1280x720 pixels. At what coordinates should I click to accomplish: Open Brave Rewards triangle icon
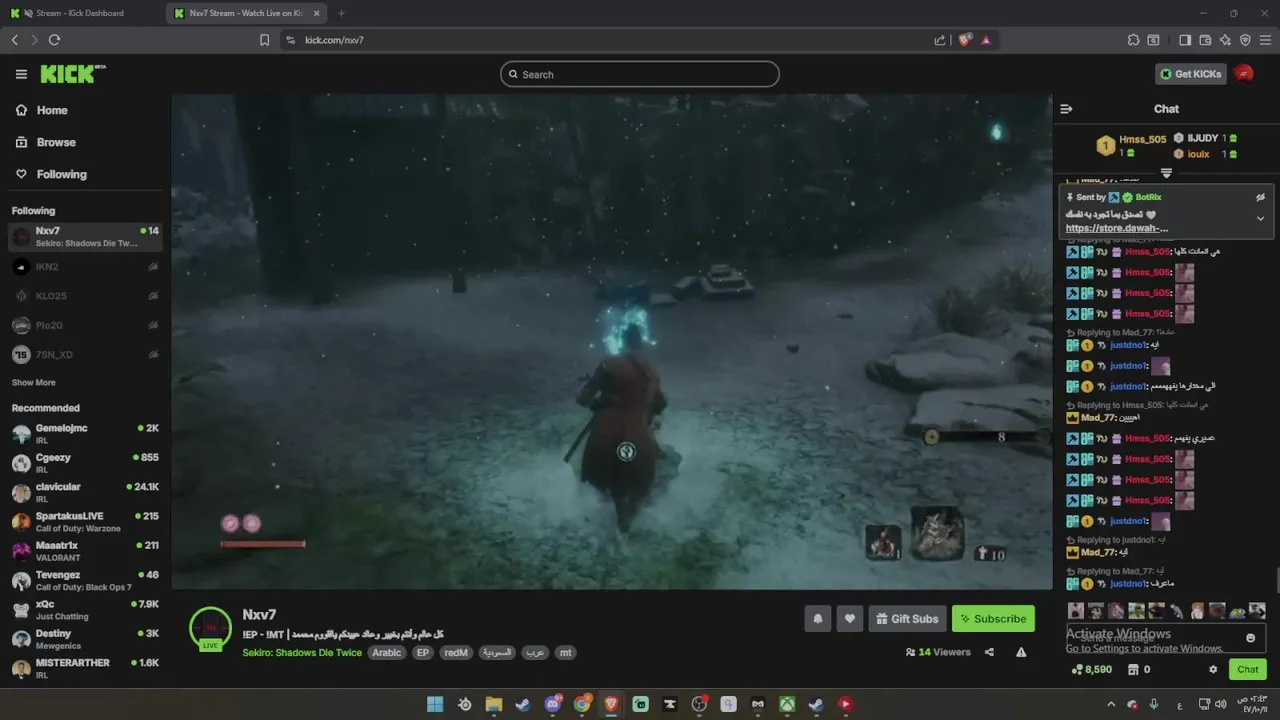(986, 40)
